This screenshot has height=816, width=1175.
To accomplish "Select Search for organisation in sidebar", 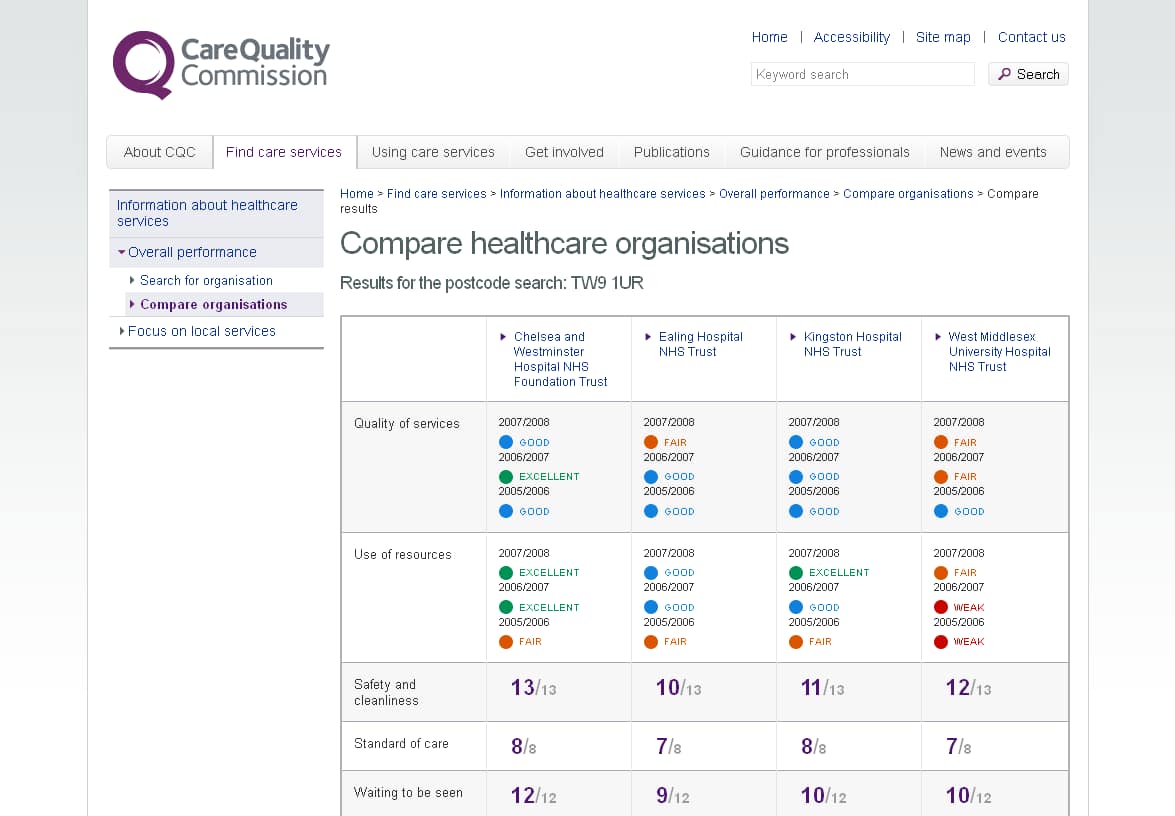I will point(206,281).
